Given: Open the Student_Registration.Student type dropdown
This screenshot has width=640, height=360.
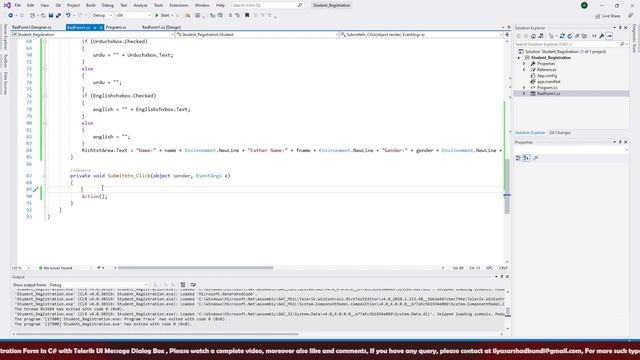Looking at the screenshot, I should click(257, 35).
